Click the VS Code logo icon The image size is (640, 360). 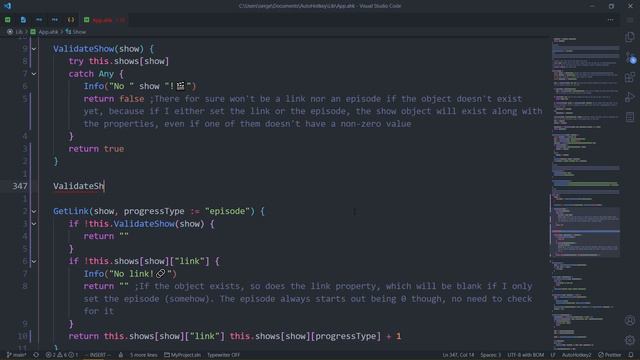7,6
